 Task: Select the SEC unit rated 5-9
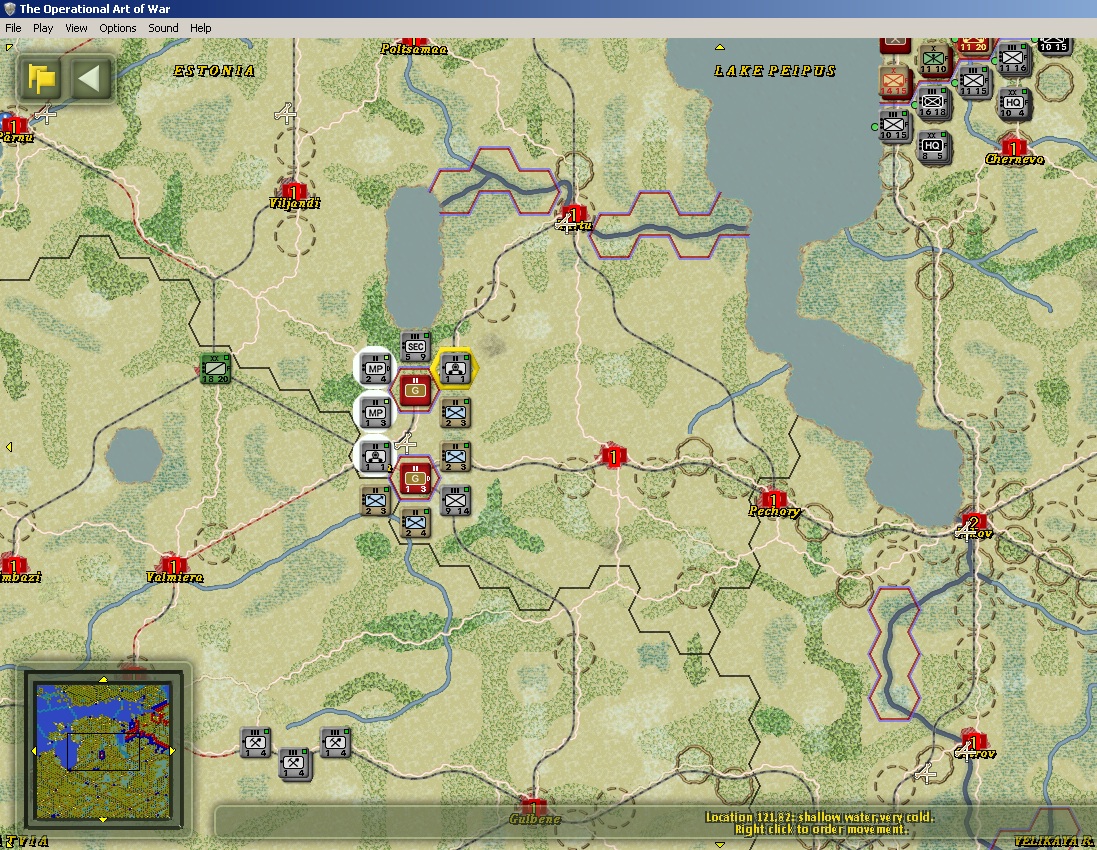(416, 347)
